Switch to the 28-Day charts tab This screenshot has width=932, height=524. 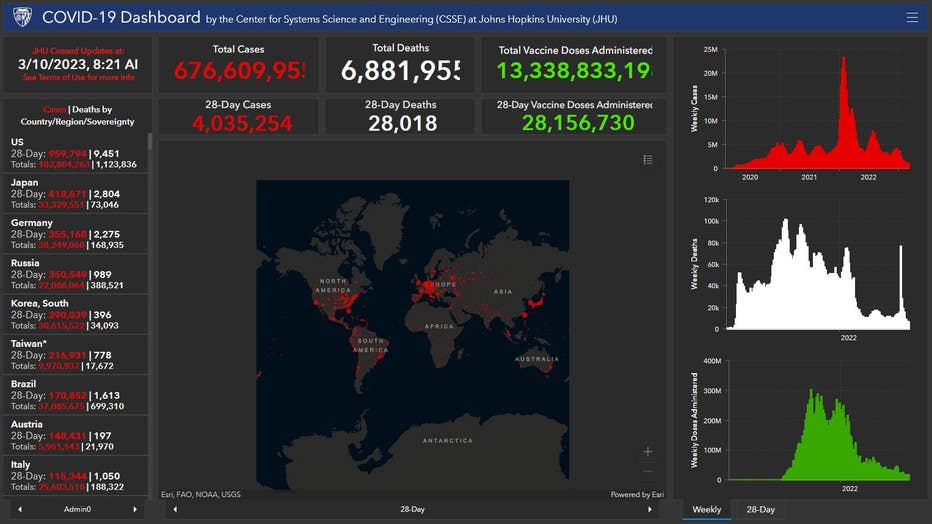click(760, 510)
